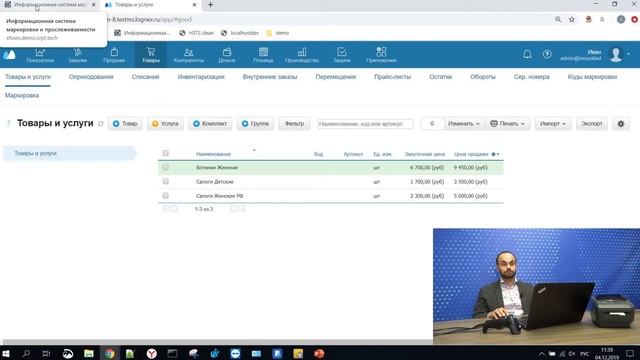
Task: Switch to the Инвентаризации tab
Action: (x=201, y=77)
